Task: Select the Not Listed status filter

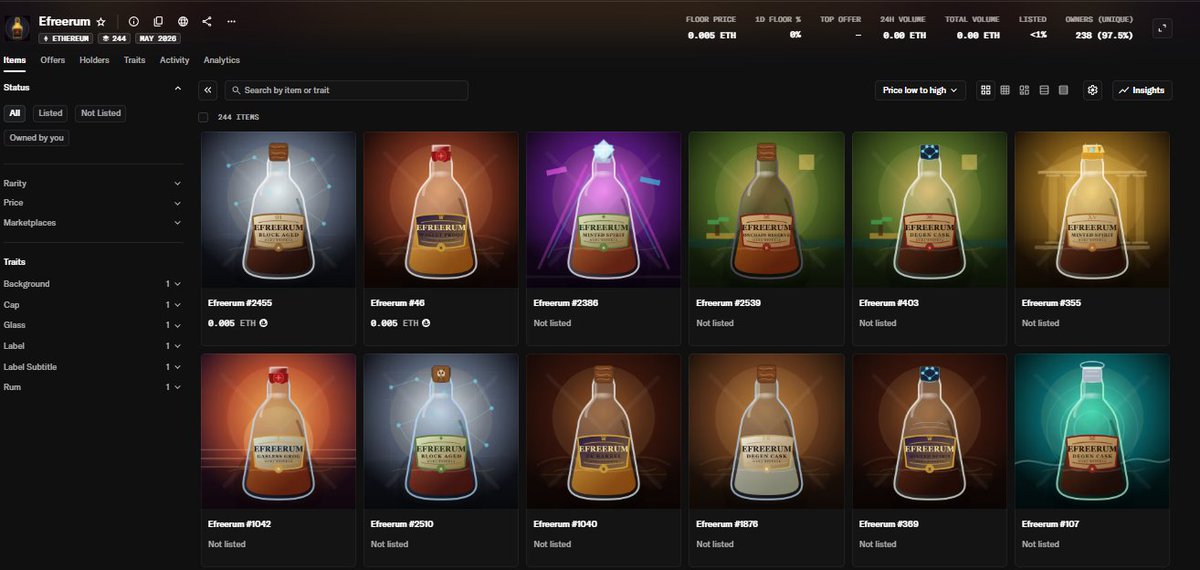Action: tap(101, 113)
